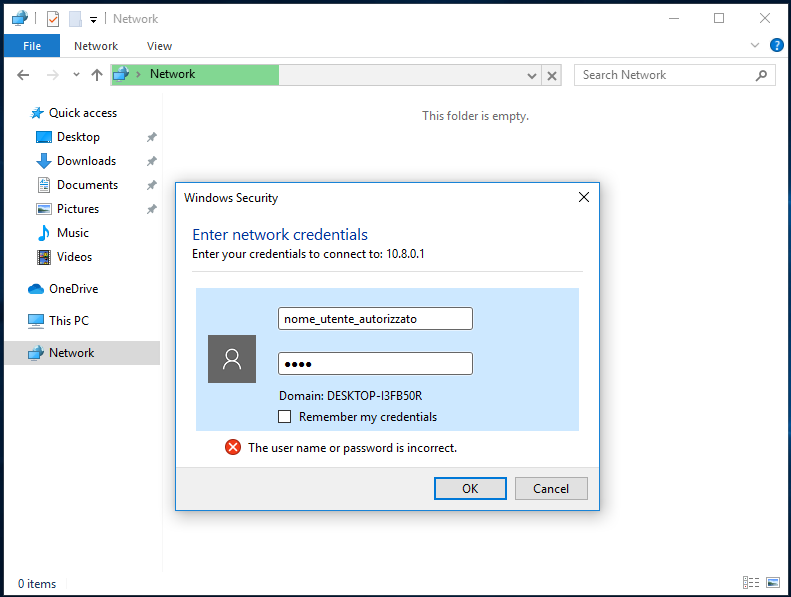Minimize the Network explorer window
This screenshot has width=791, height=597.
(x=673, y=19)
